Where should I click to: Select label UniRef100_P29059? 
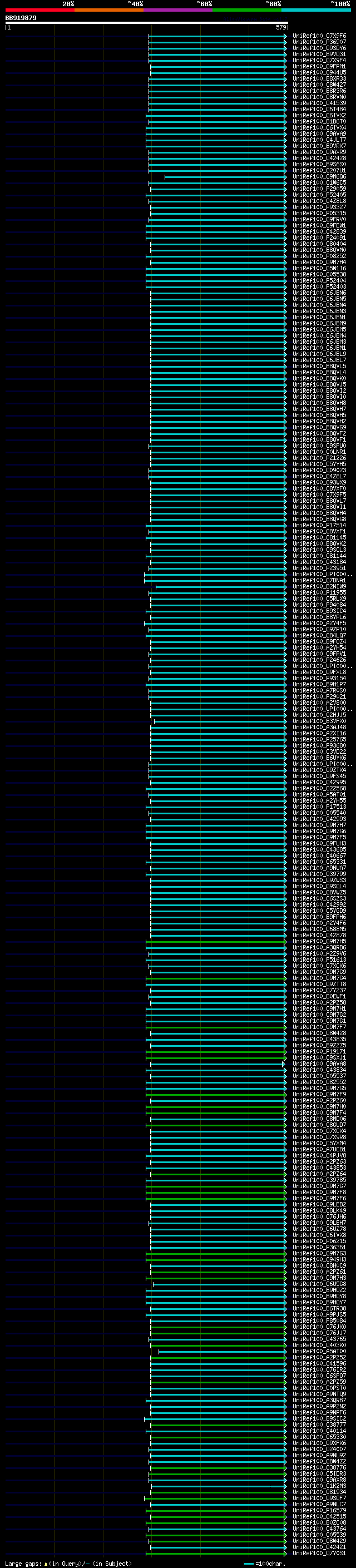[319, 189]
